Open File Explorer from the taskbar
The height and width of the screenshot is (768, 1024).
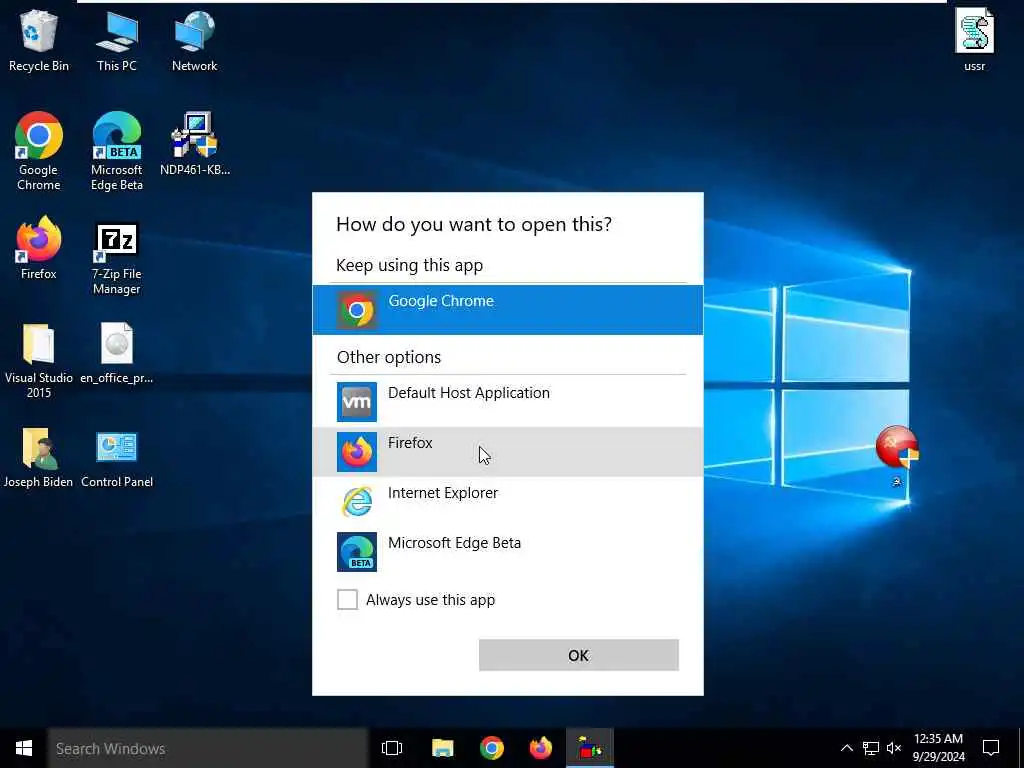click(443, 748)
